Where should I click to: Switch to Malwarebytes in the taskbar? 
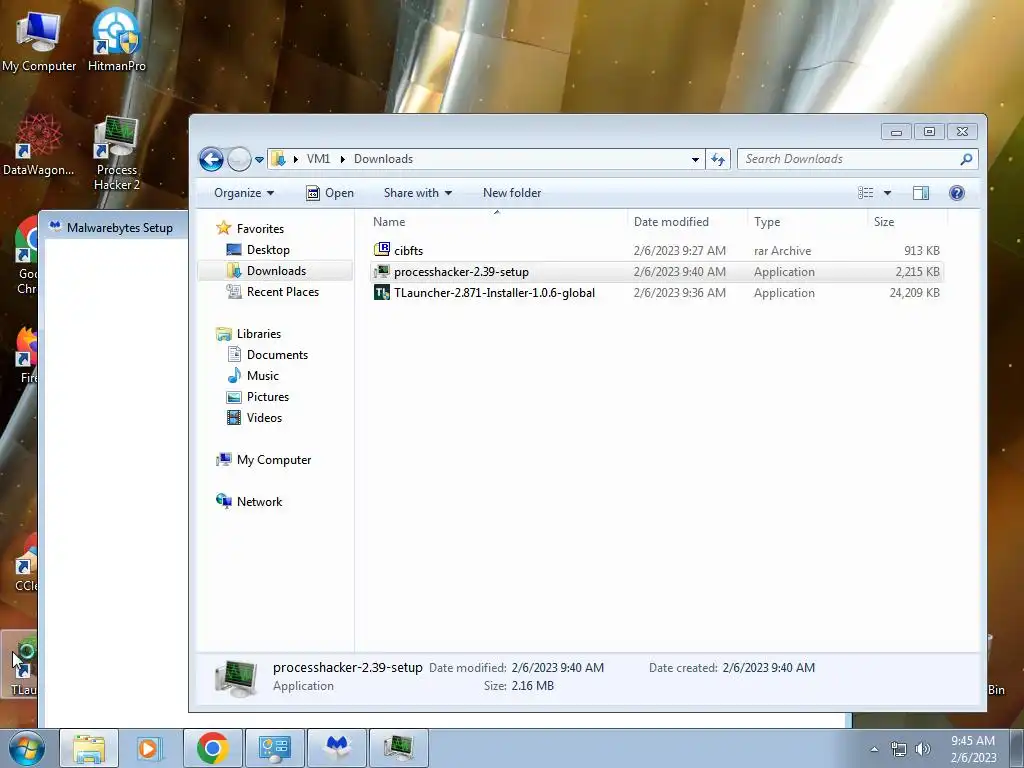tap(337, 748)
